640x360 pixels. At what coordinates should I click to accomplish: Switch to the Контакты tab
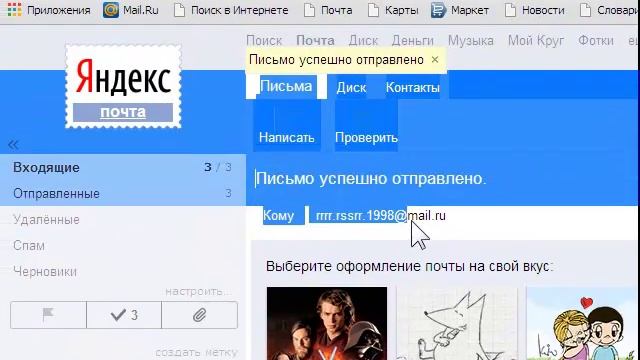point(413,87)
